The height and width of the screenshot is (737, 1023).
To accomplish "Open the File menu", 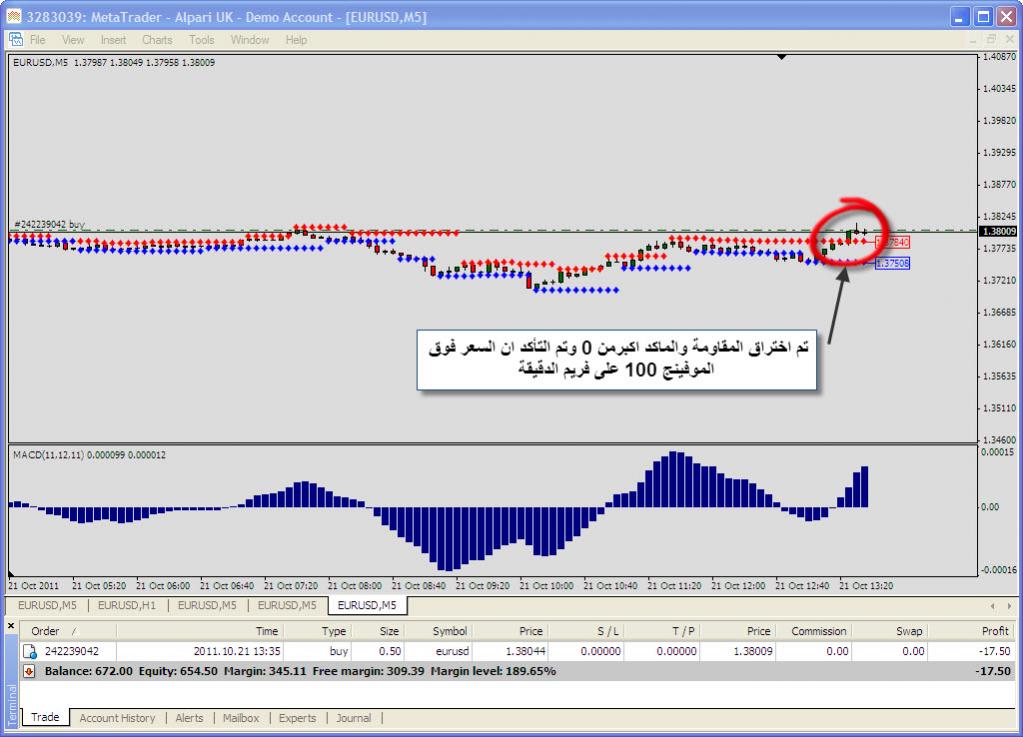I will [x=37, y=40].
